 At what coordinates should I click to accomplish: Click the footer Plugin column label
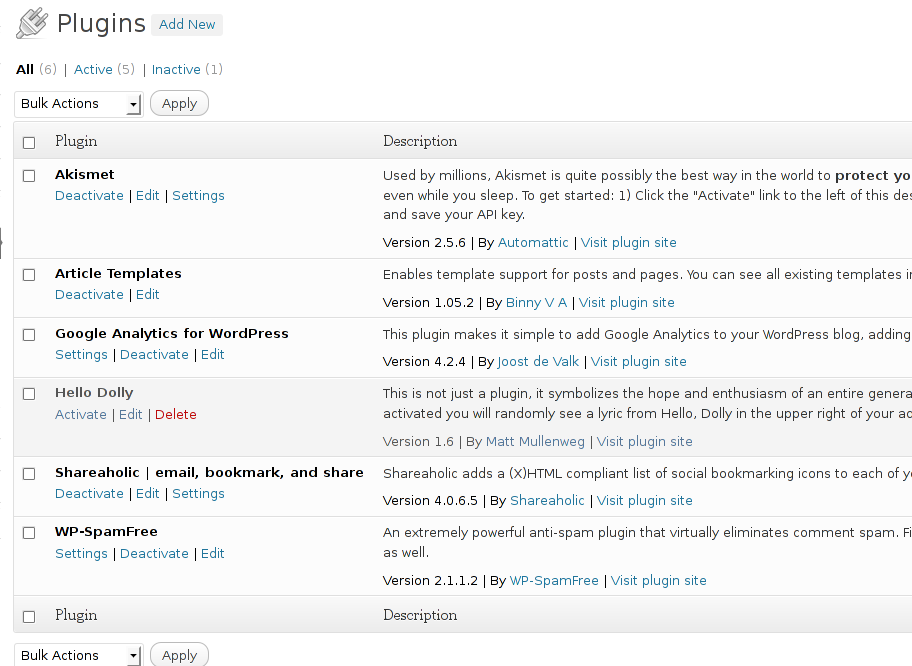76,616
